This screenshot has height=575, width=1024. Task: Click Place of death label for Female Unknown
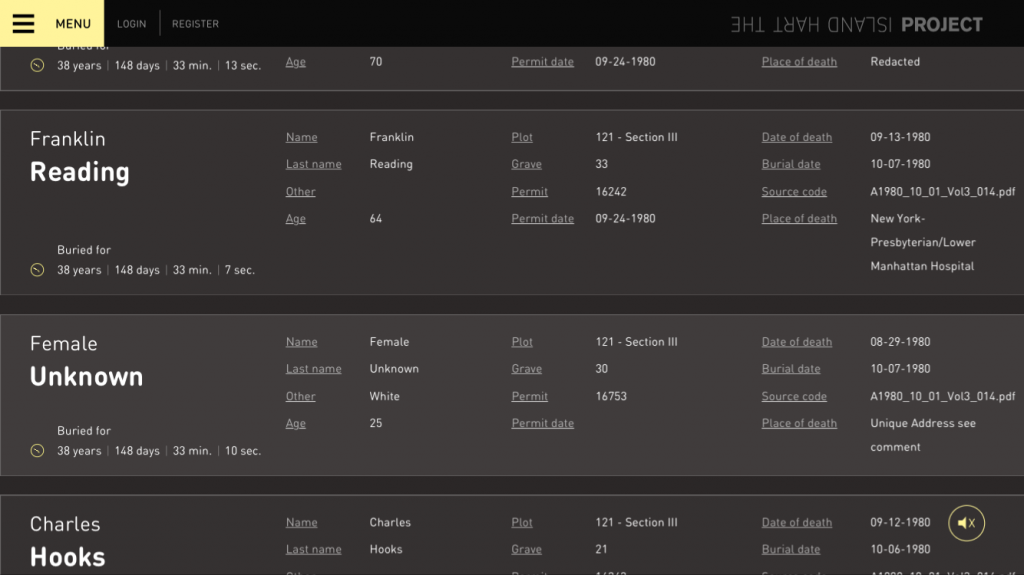[x=799, y=424]
